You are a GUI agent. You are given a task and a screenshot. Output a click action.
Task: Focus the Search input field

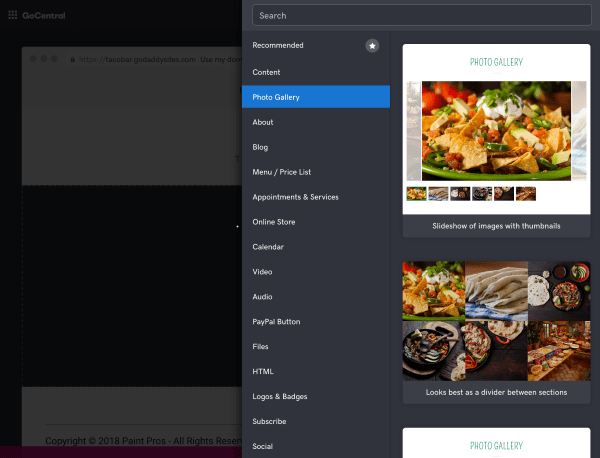point(422,15)
